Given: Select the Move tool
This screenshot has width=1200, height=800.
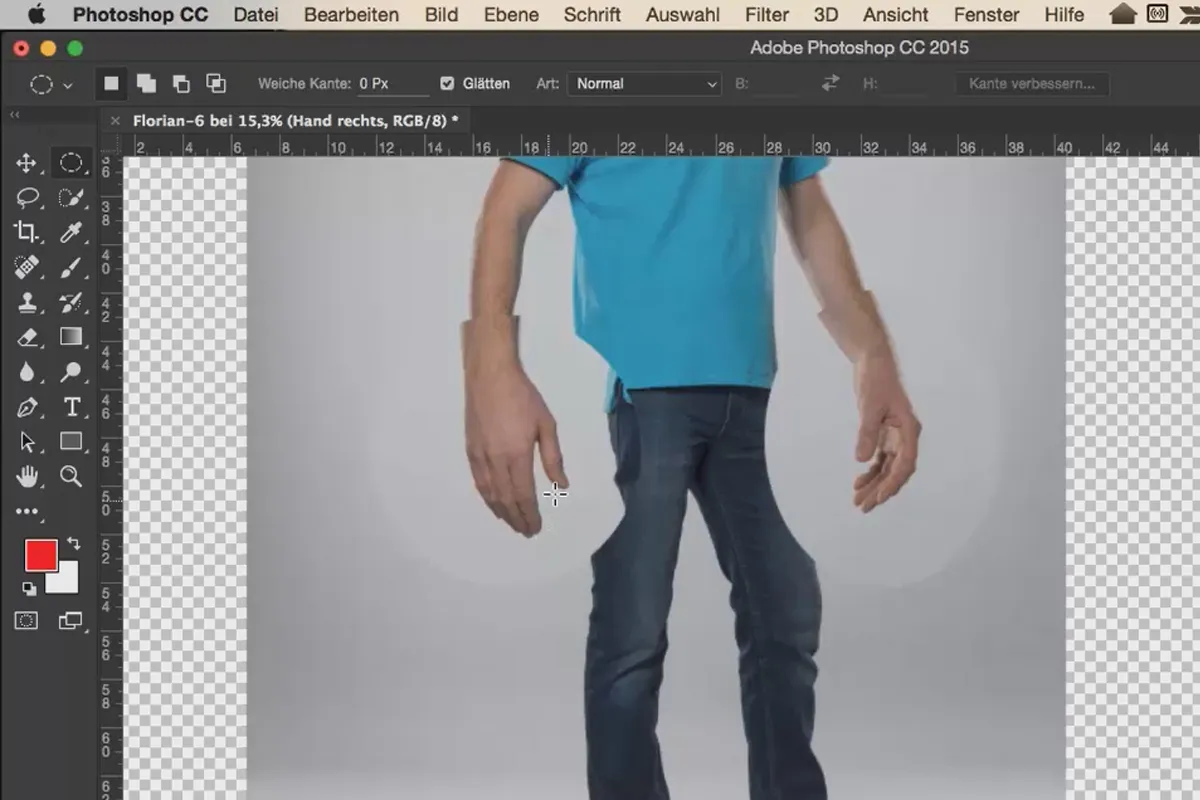Looking at the screenshot, I should click(x=27, y=163).
